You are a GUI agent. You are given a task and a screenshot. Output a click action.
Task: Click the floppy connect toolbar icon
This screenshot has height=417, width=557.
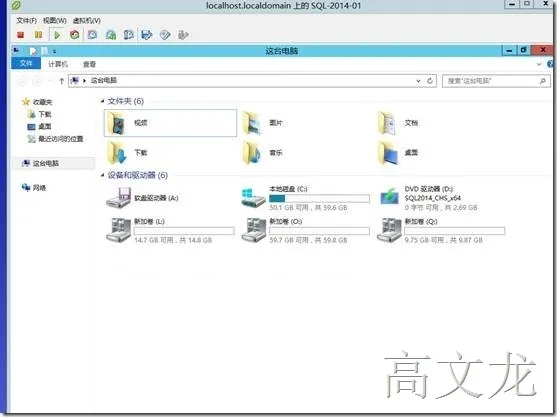tap(147, 34)
